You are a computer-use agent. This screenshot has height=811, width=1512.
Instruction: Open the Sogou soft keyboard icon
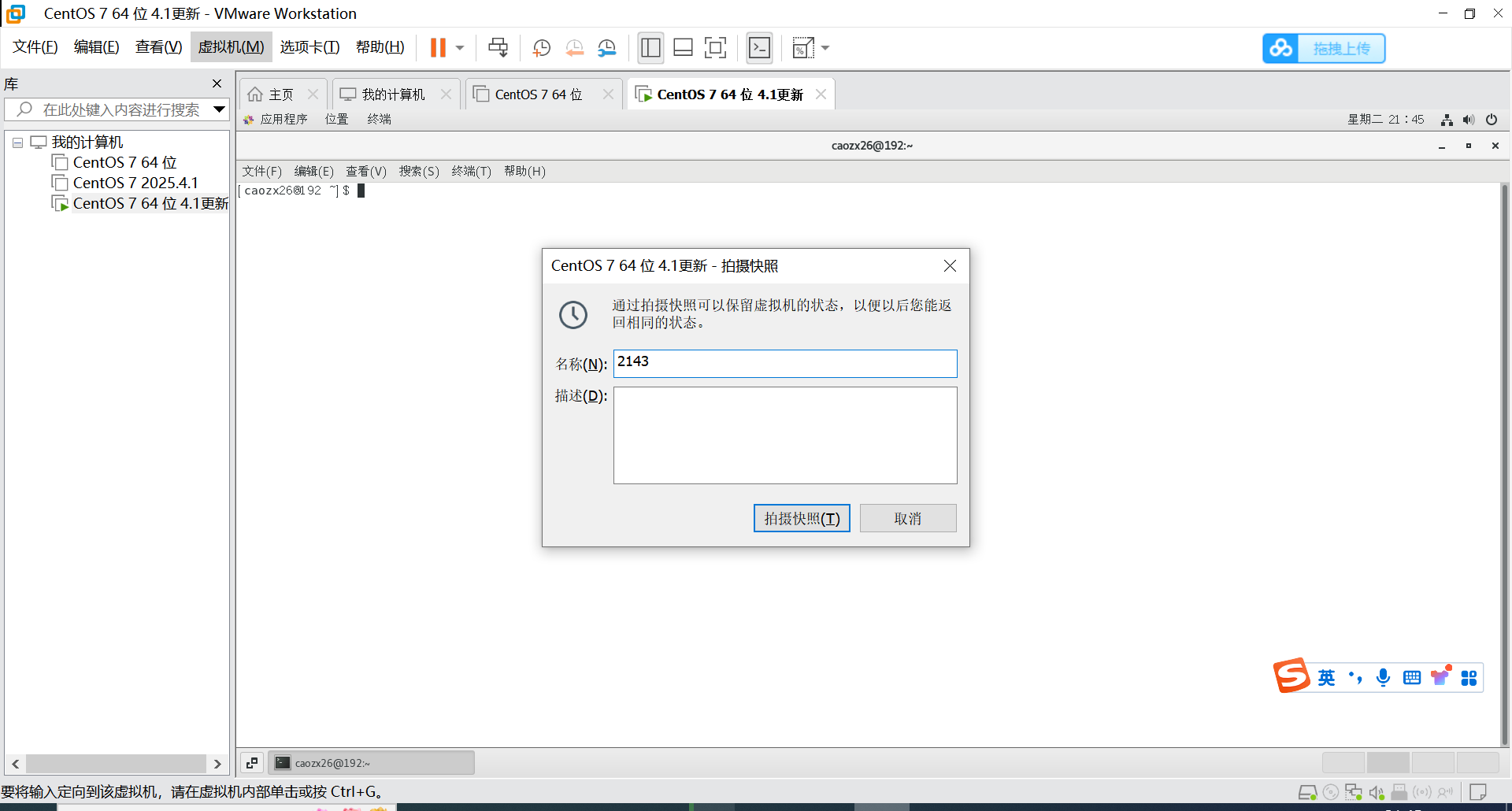point(1412,678)
